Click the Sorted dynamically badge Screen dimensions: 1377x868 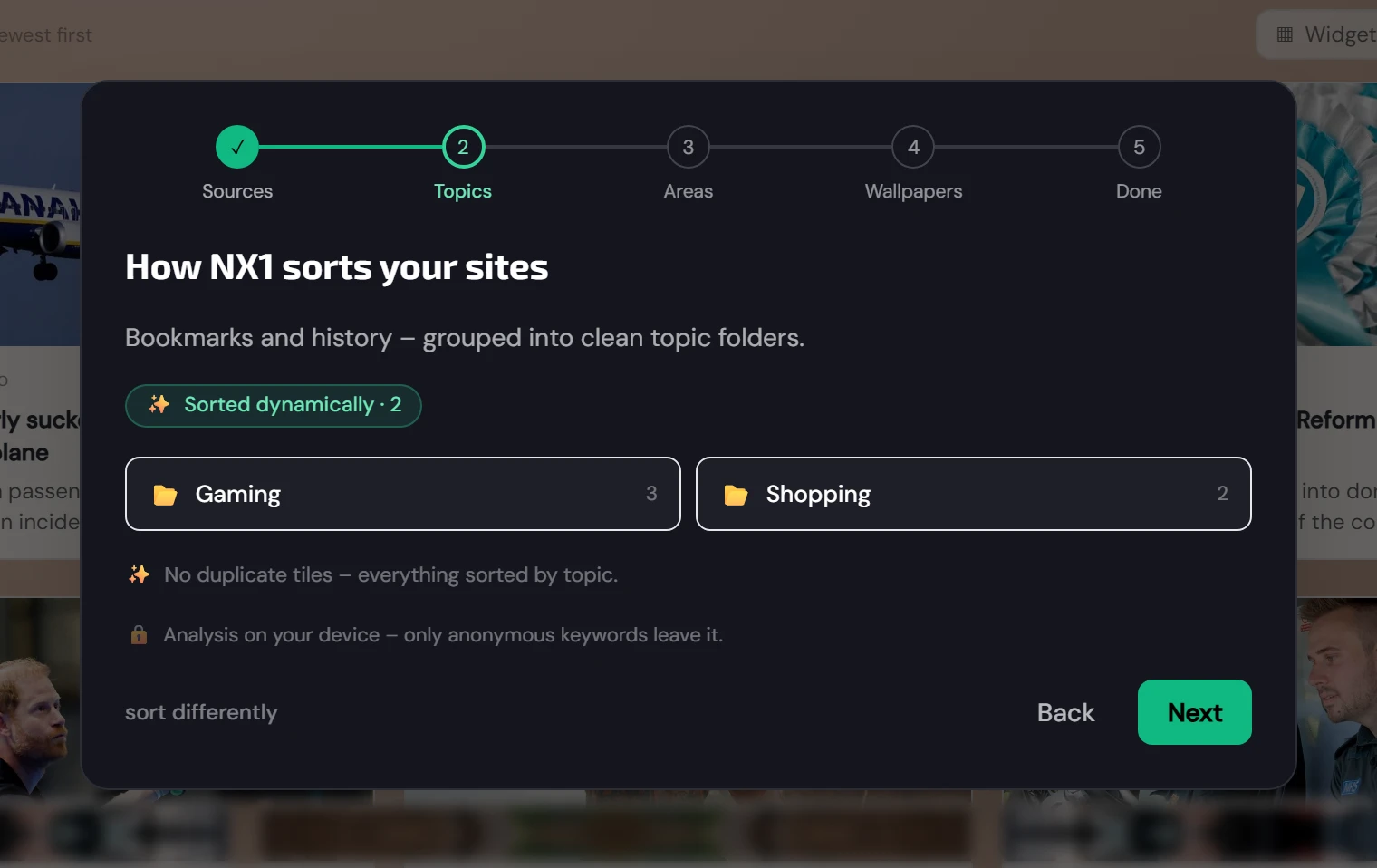(x=274, y=405)
